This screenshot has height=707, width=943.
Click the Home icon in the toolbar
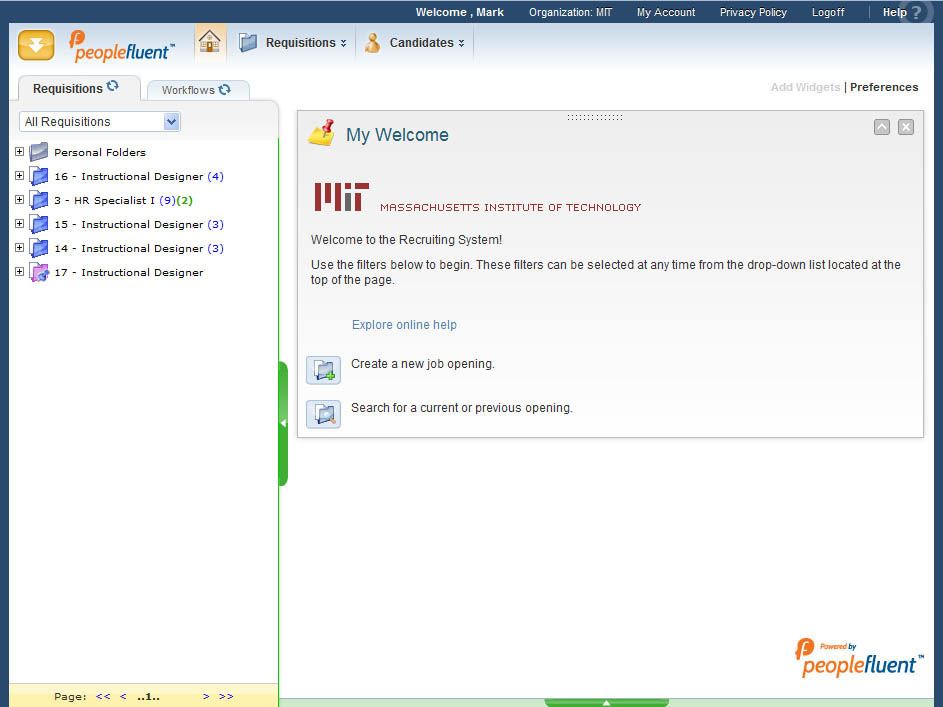click(209, 42)
